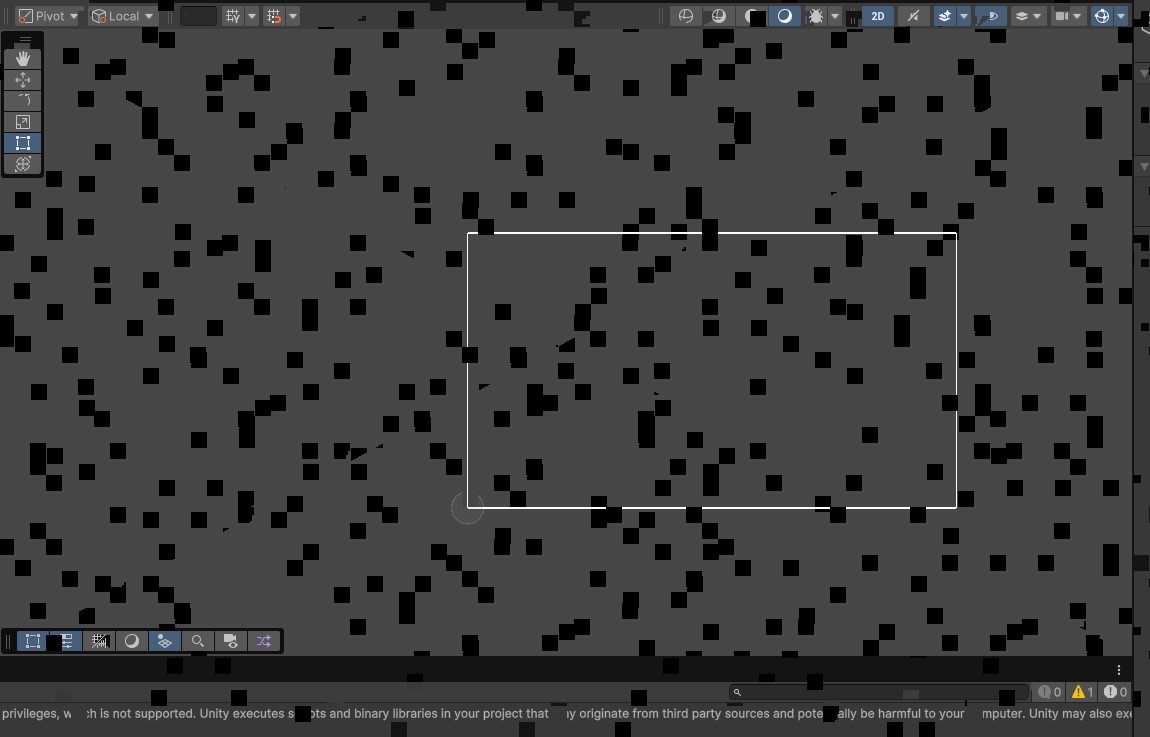This screenshot has height=737, width=1150.
Task: Open the Local handle rotation dropdown
Action: [x=122, y=16]
